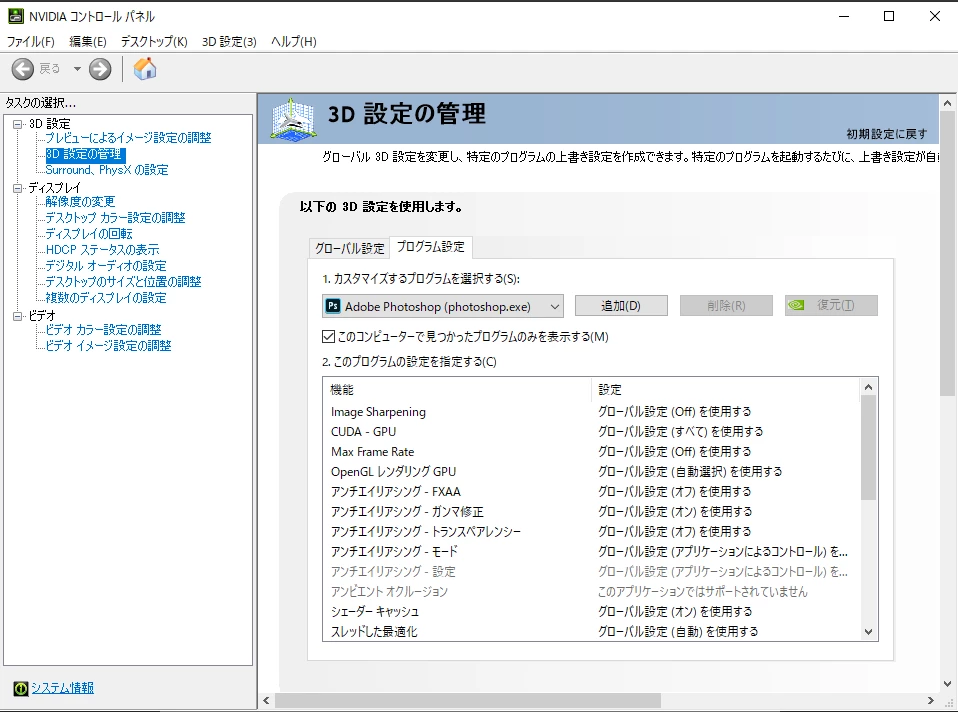Screen dimensions: 958x712
Task: Open the デスクトップ(K) menu
Action: tap(154, 42)
